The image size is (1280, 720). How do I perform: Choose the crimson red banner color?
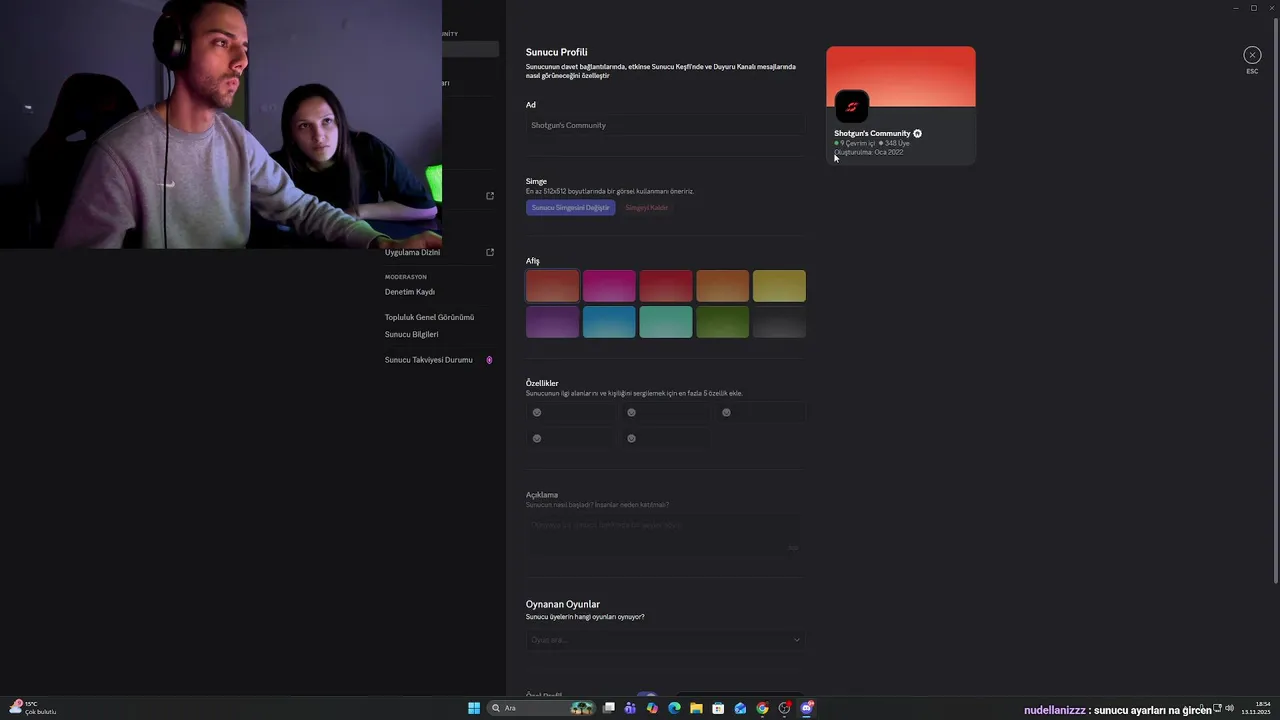click(666, 286)
